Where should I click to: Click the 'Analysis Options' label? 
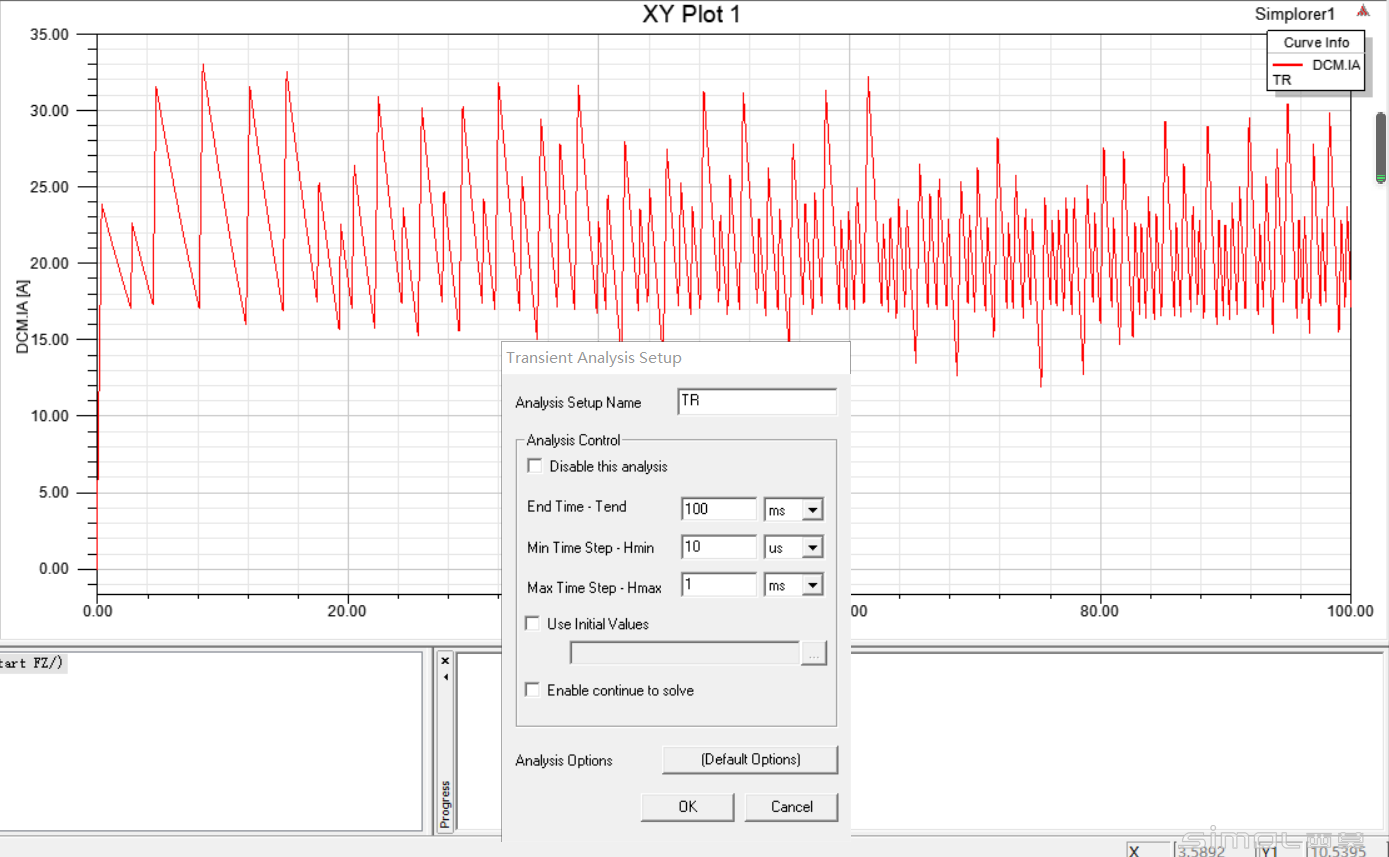click(564, 761)
